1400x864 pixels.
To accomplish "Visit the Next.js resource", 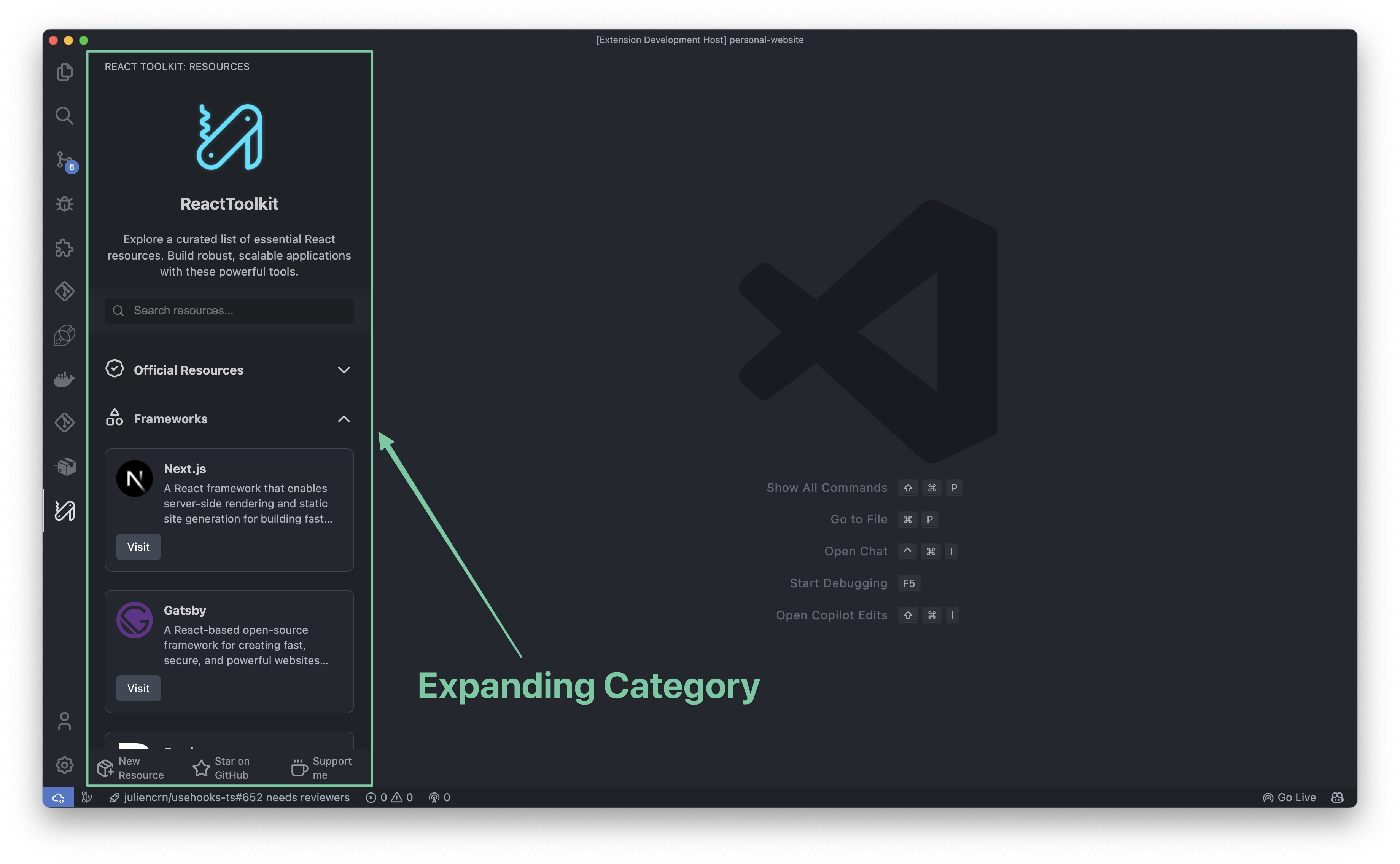I will (138, 547).
